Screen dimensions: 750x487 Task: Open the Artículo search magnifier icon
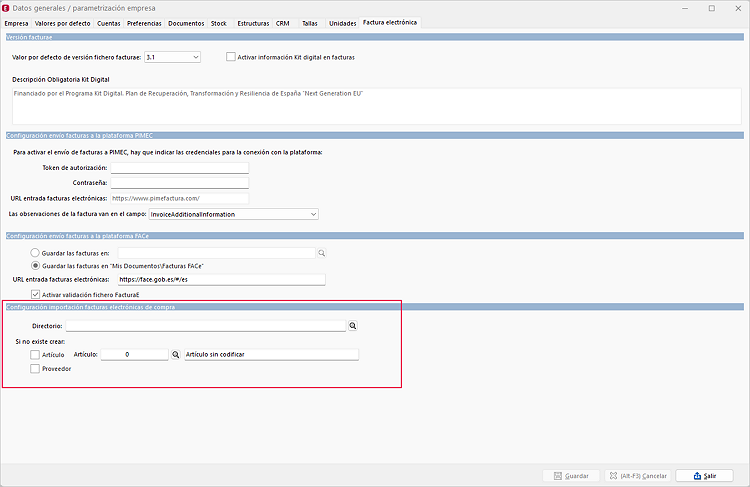click(176, 354)
